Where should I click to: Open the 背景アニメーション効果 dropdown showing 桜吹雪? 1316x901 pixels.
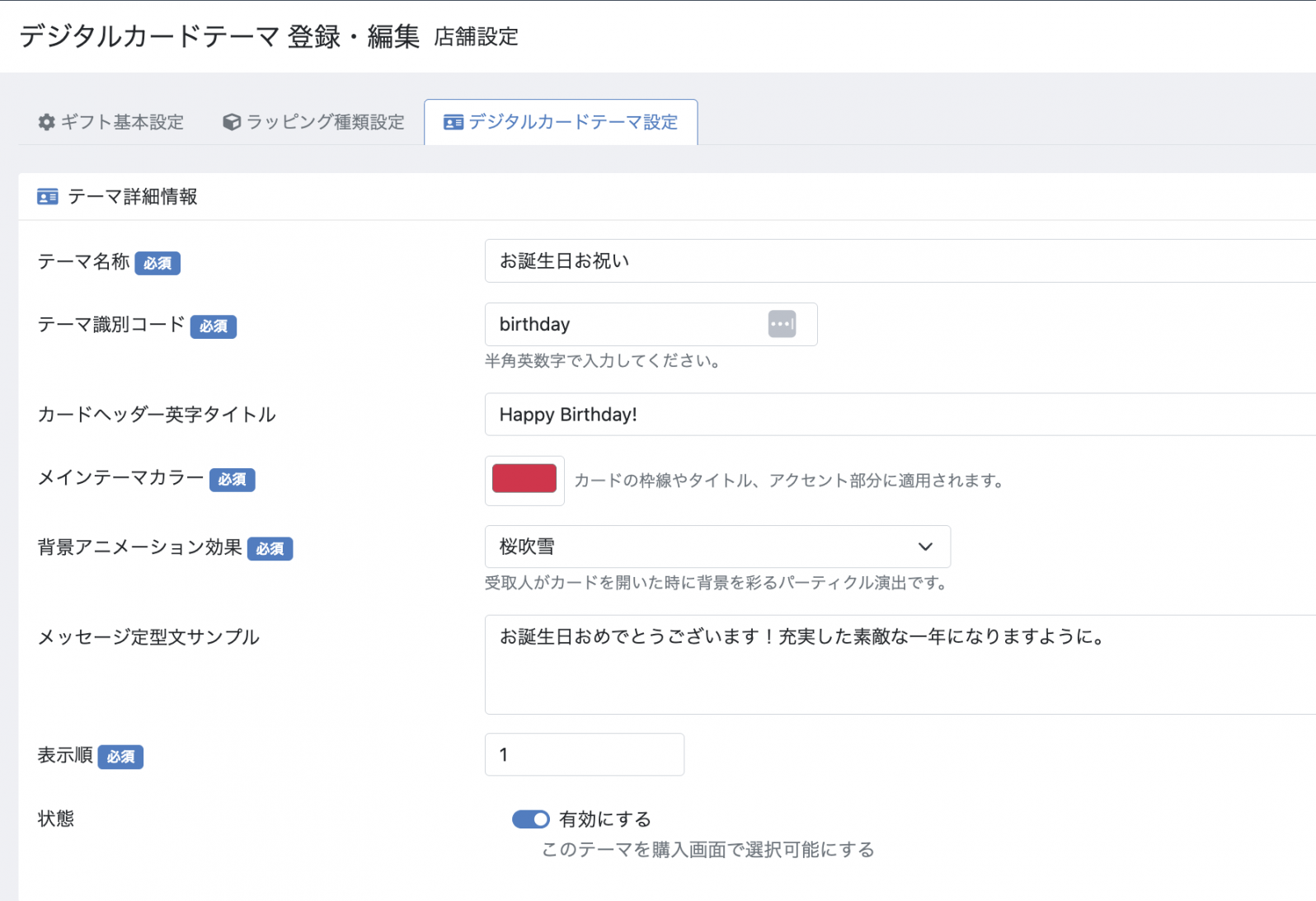pyautogui.click(x=717, y=547)
